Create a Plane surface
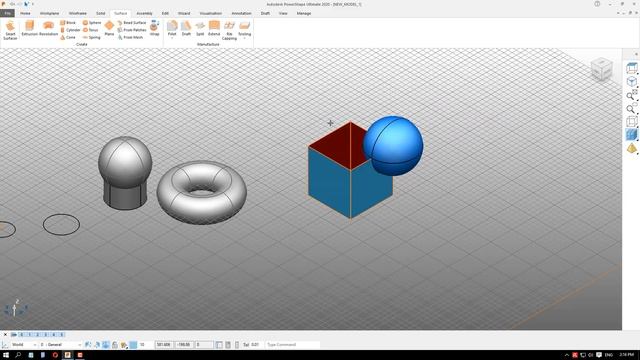640x360 pixels. pyautogui.click(x=109, y=29)
